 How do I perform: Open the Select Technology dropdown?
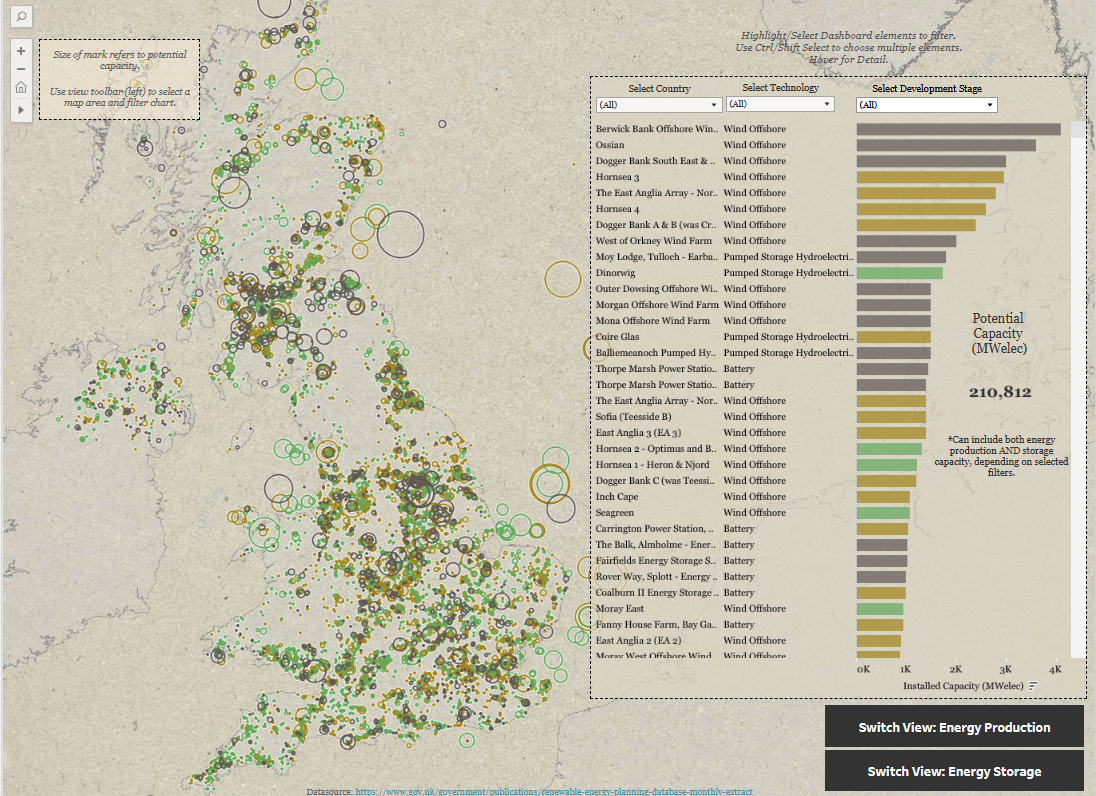click(780, 104)
